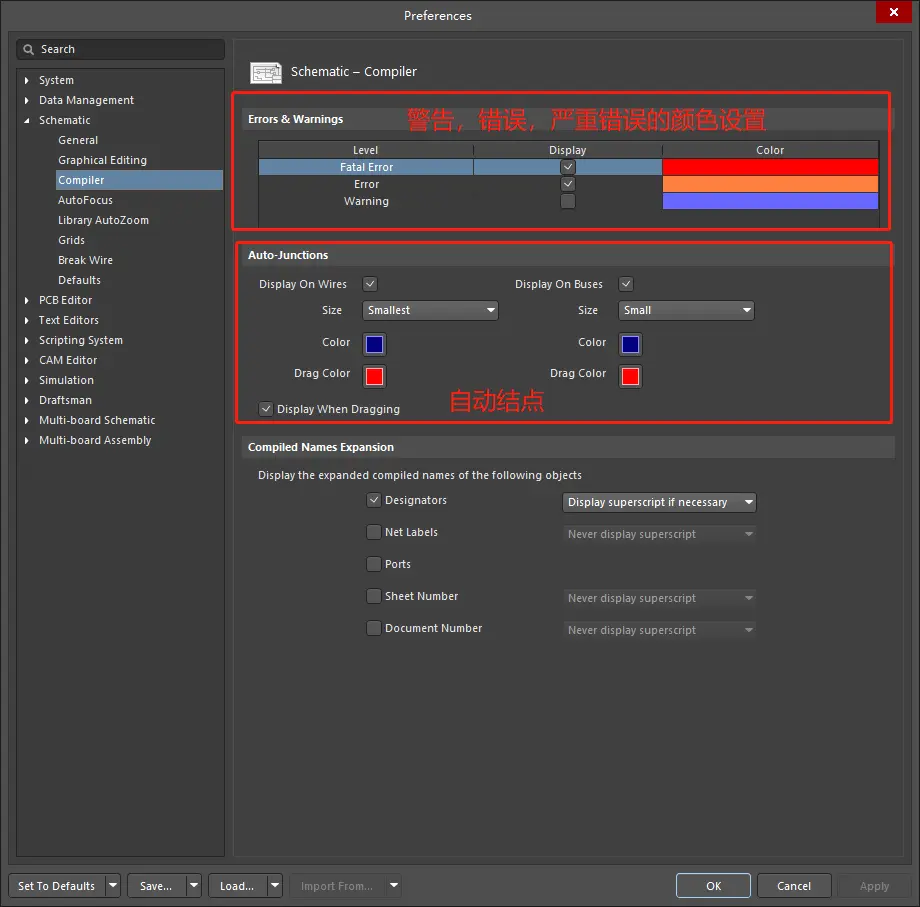
Task: Open Graphical Editing preferences page
Action: tap(103, 160)
